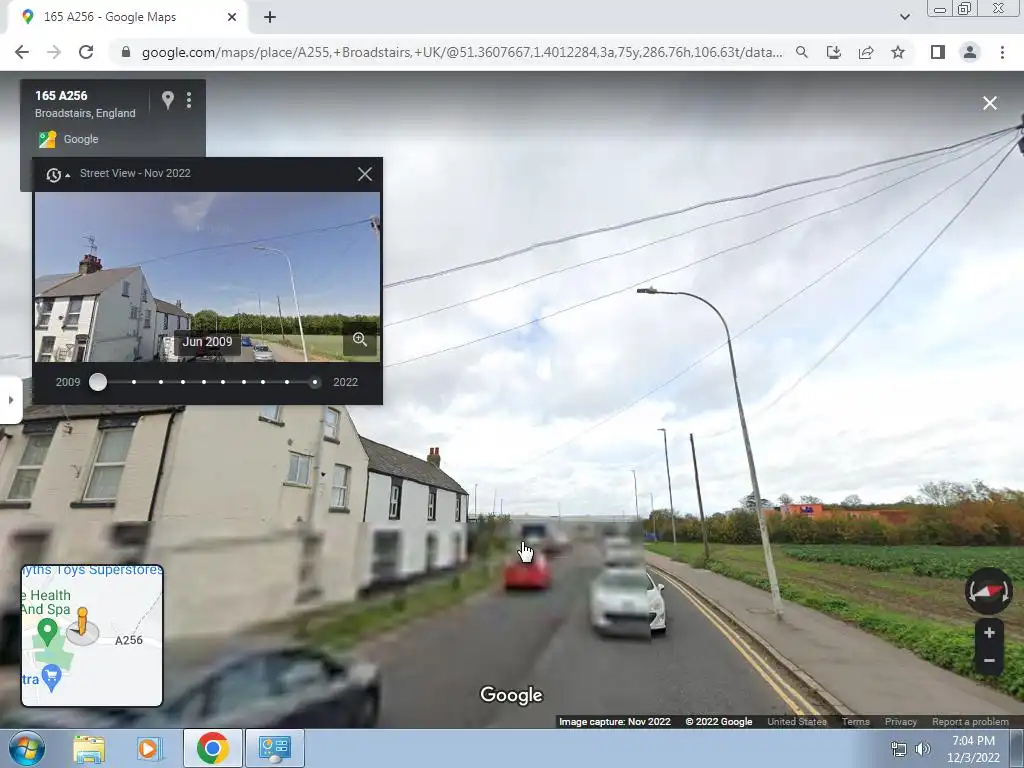
Task: Open the Chrome three-dot menu
Action: [x=1002, y=52]
